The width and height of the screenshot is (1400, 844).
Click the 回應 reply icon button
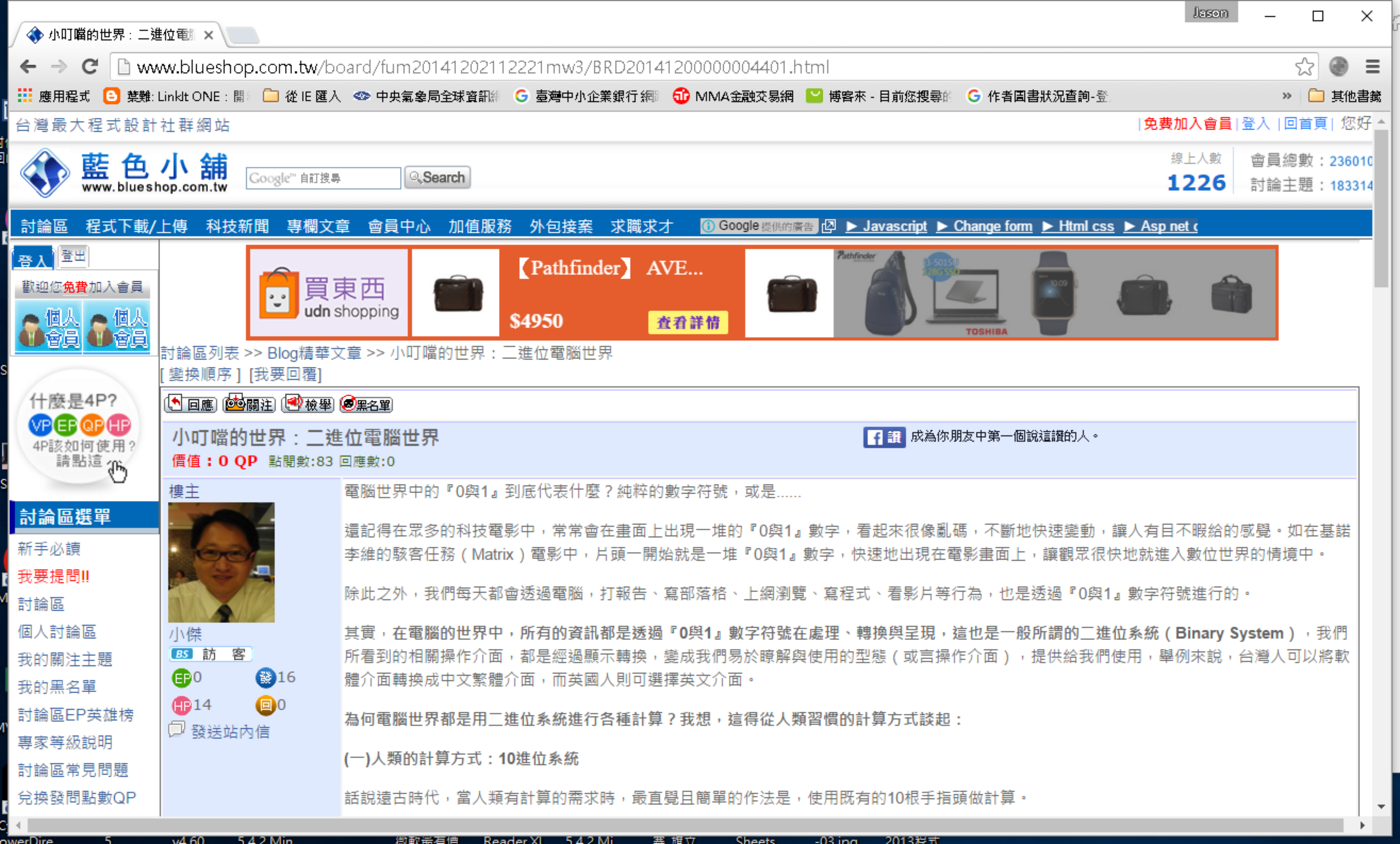(x=191, y=404)
